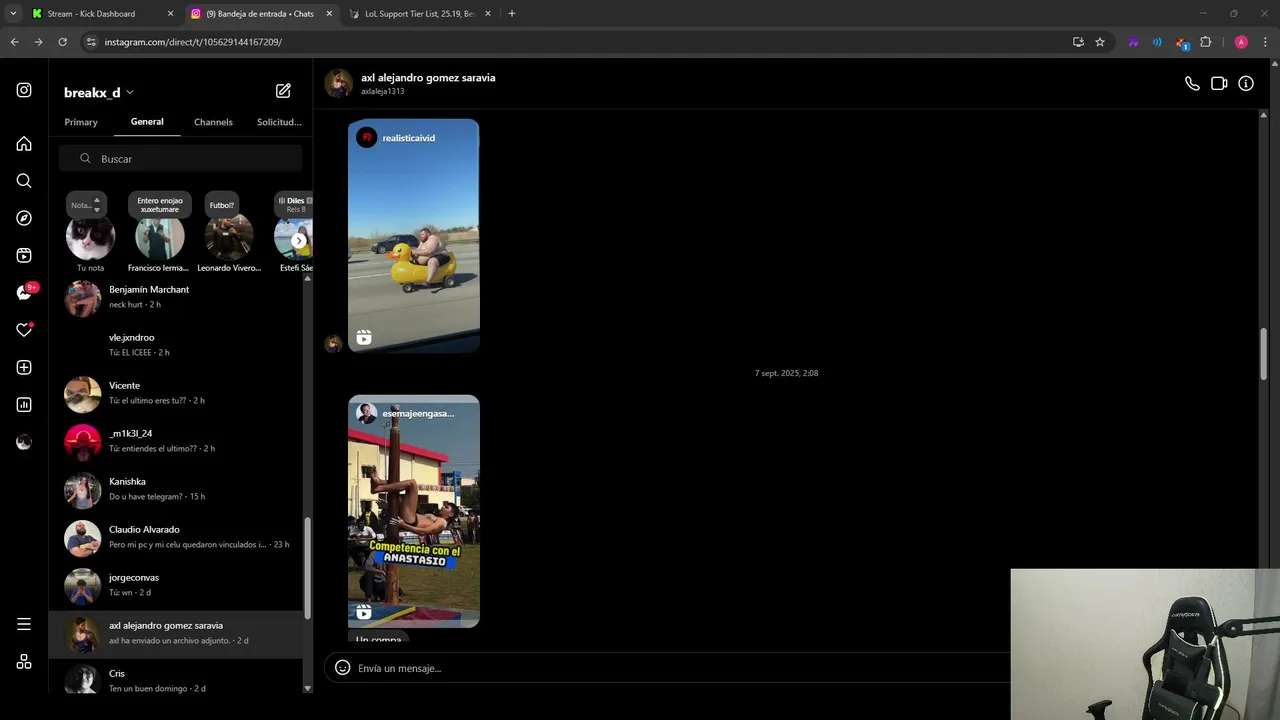Click the Buscar search field
1280x720 pixels.
tap(180, 159)
